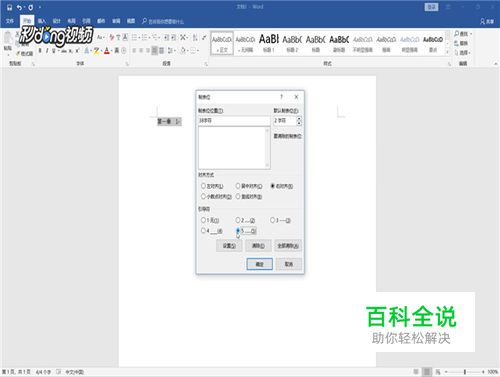Select leader option 5 radio button
The image size is (500, 377).
[x=238, y=231]
